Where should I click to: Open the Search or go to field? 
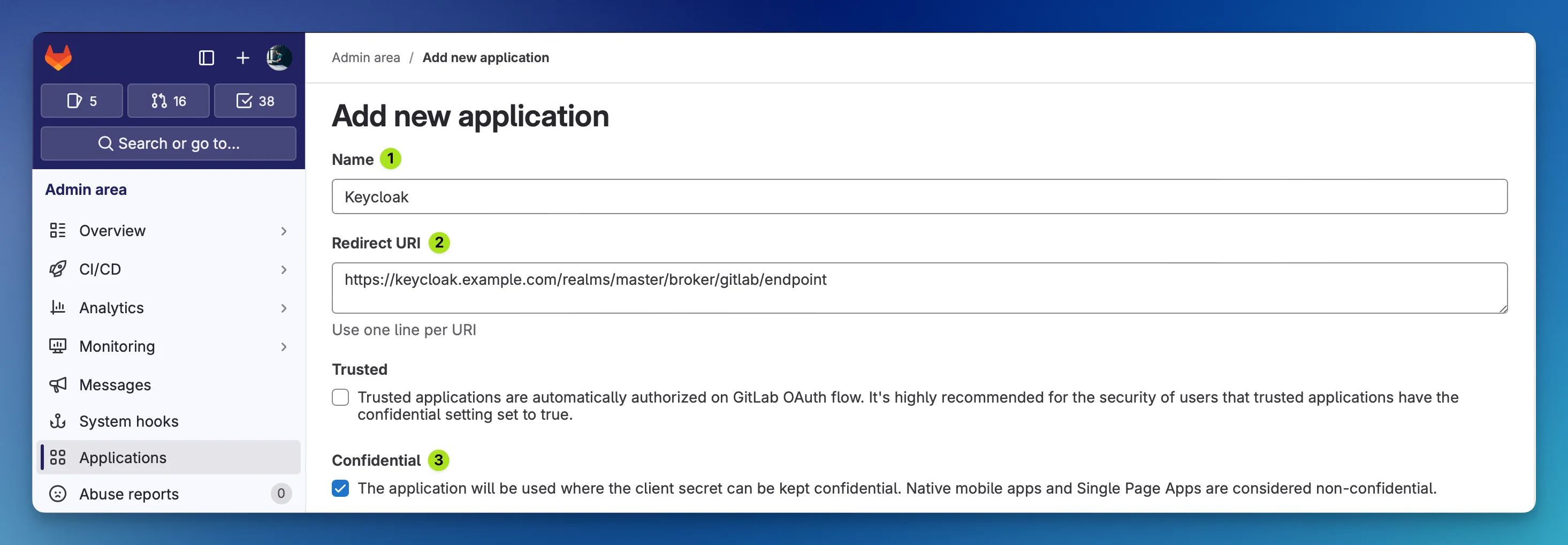tap(169, 143)
